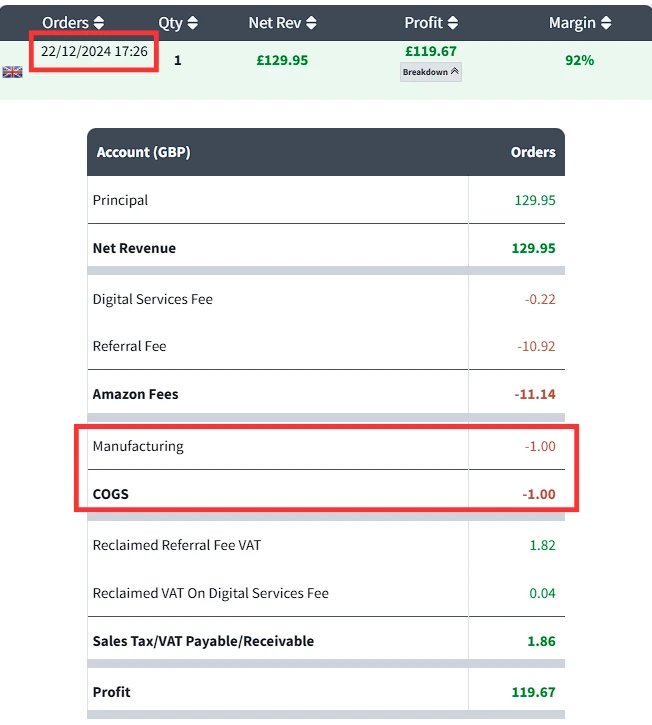
Task: Select the Principal row label
Action: 120,200
